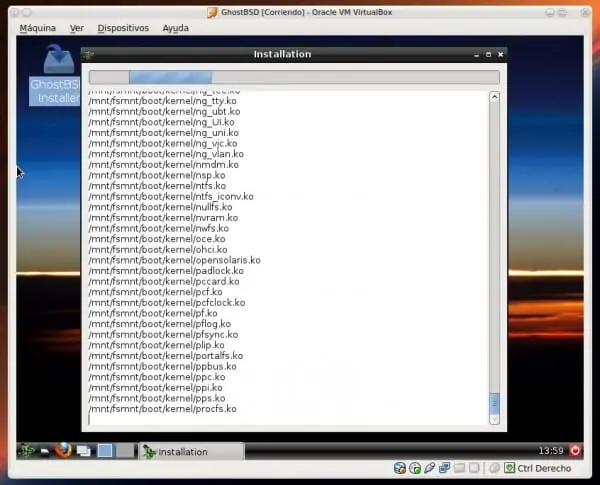
Task: Click the log line nmdm.ko
Action: [163, 165]
